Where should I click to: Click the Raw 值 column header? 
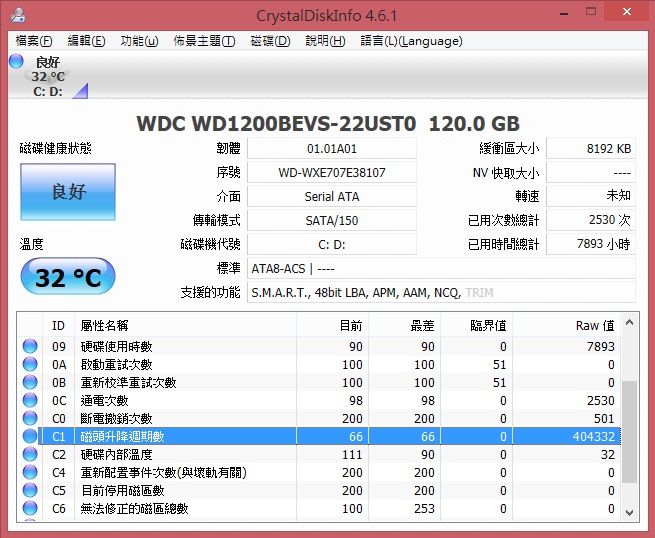[567, 325]
